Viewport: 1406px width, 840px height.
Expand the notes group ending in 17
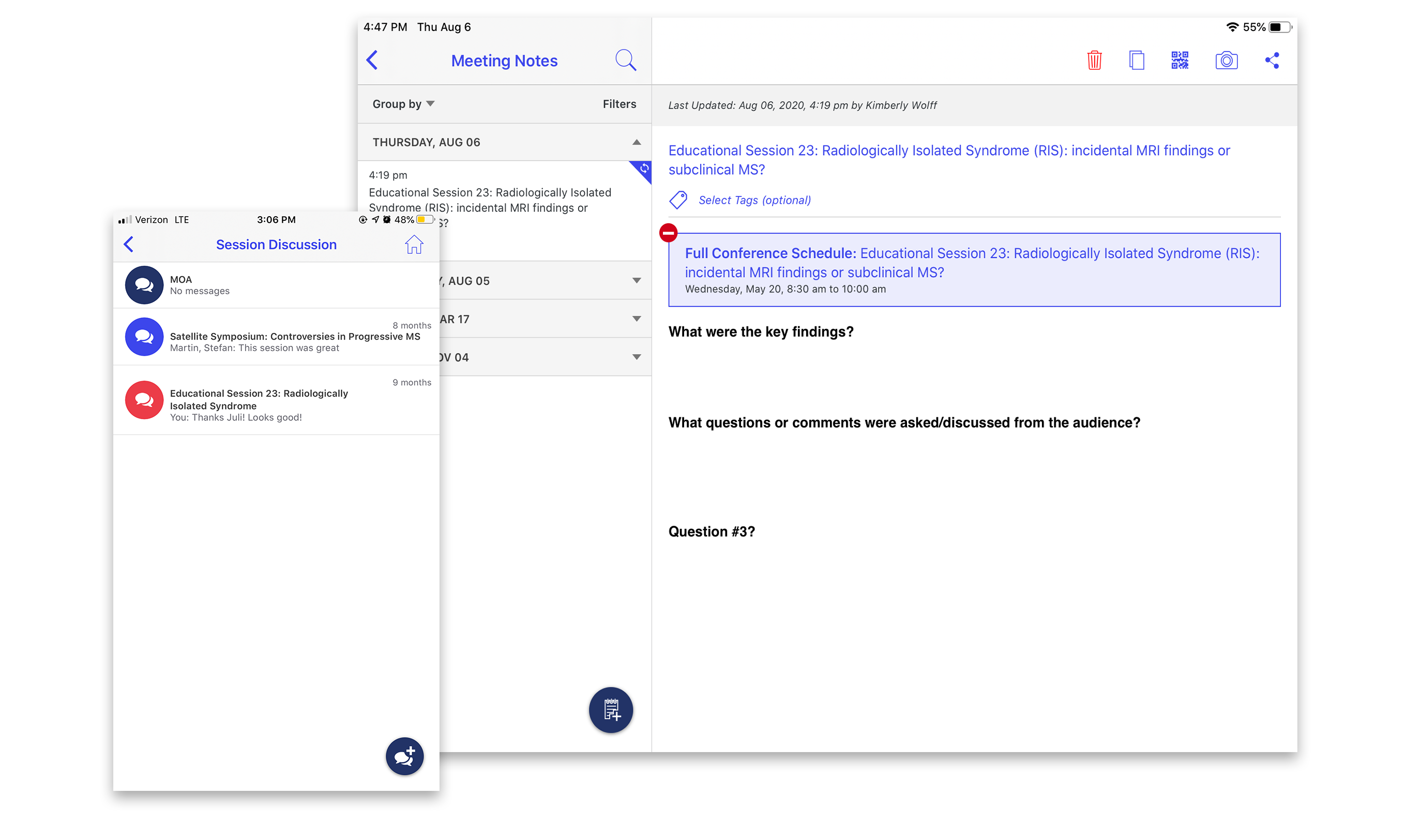(x=546, y=318)
